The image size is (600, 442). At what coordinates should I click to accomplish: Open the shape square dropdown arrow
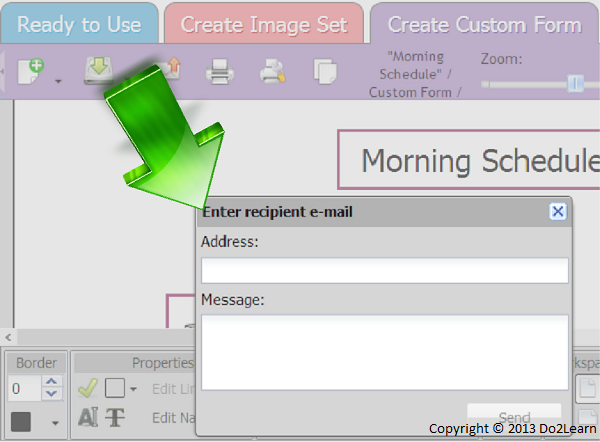click(x=135, y=390)
